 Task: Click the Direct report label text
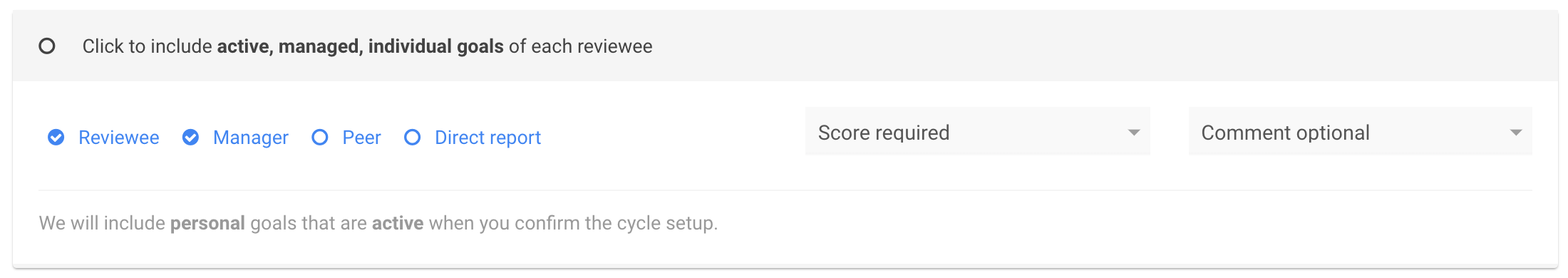[x=488, y=138]
